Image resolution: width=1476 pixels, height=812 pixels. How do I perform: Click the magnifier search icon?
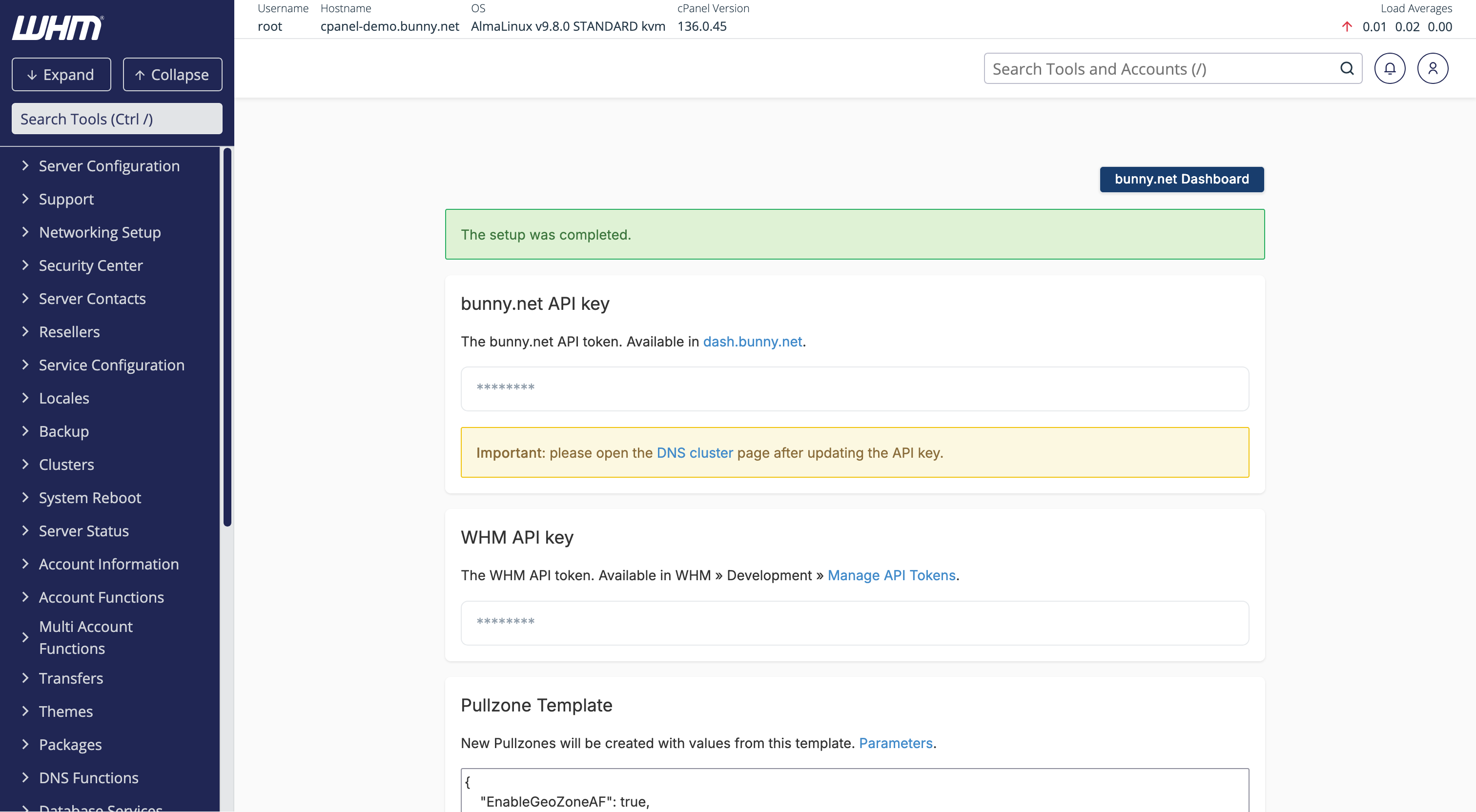[1347, 69]
